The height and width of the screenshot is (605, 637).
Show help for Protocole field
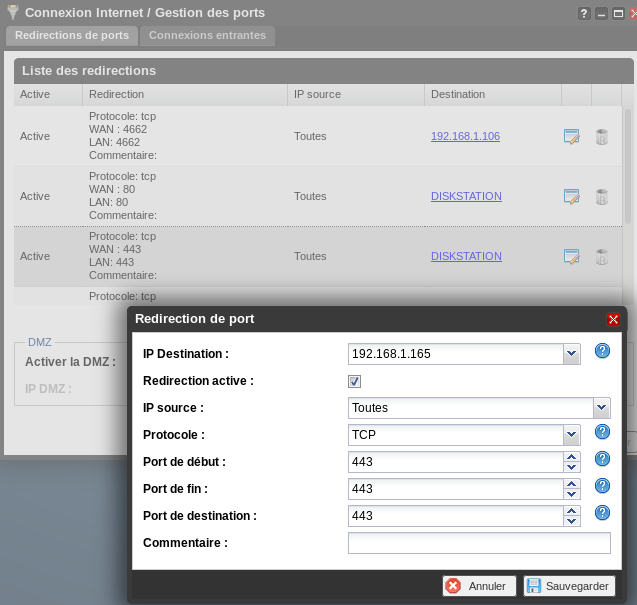(602, 432)
